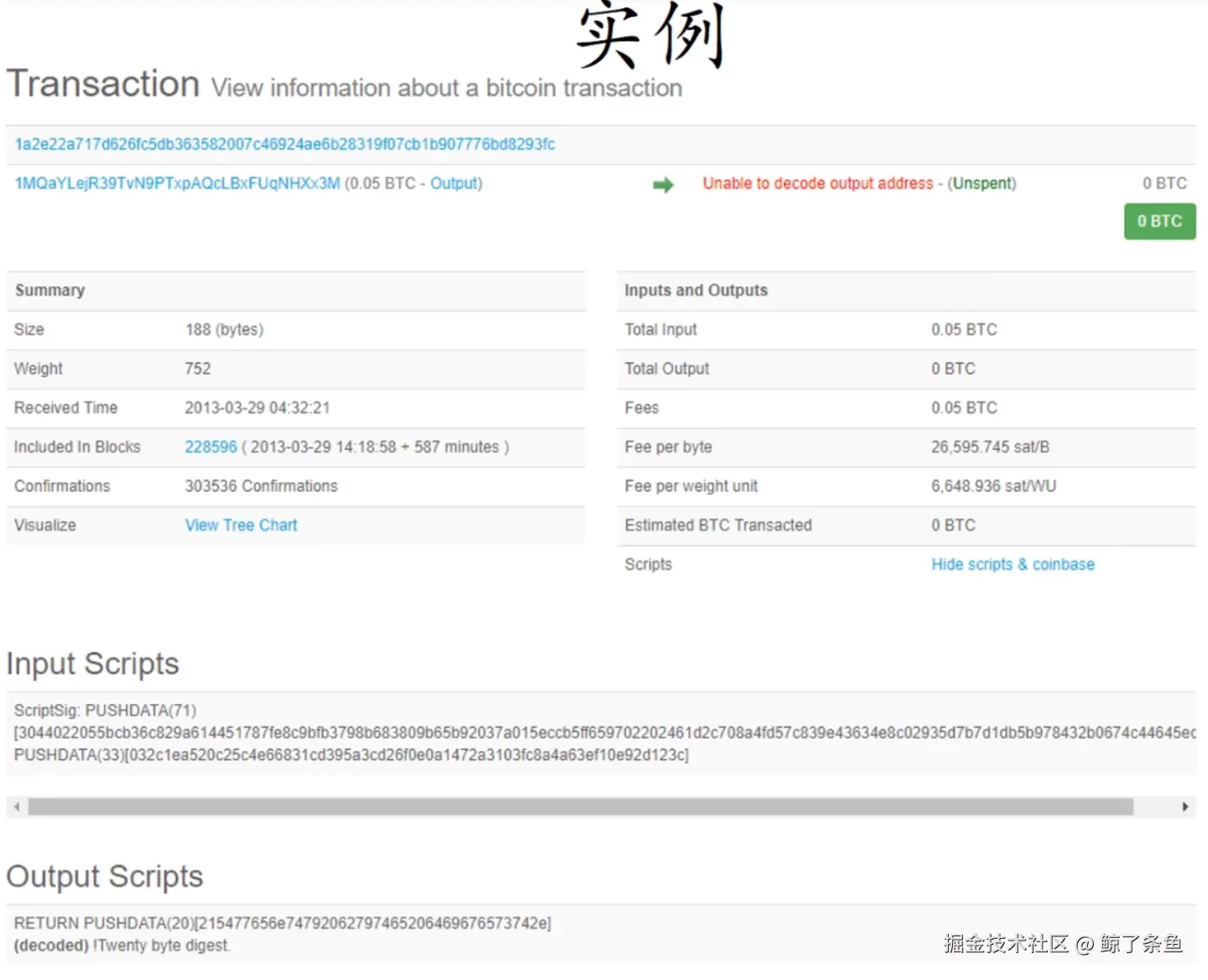Select Total Output 0 BTC value
This screenshot has height=980, width=1208.
[x=953, y=369]
